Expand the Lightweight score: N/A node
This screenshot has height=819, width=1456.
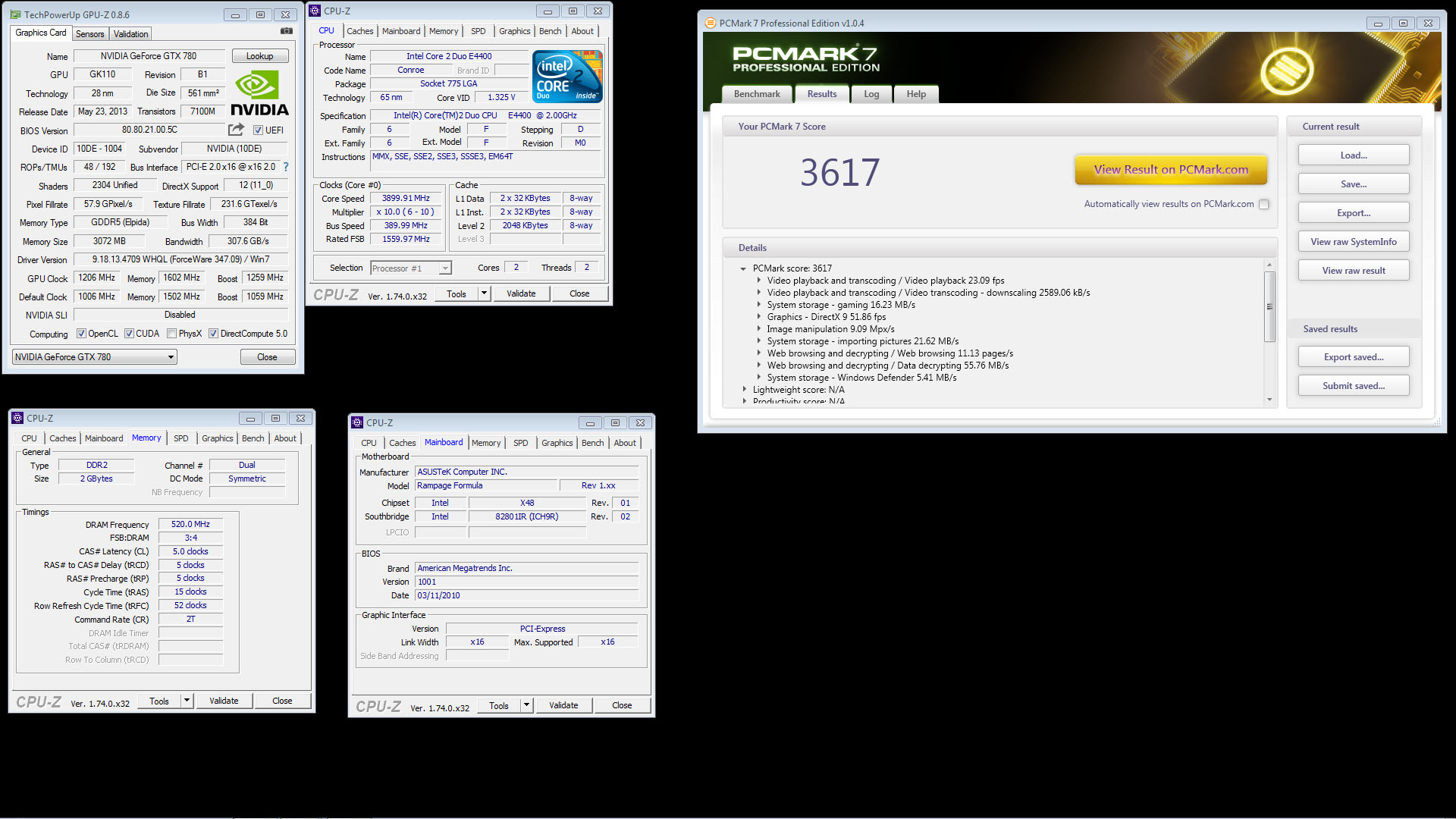pyautogui.click(x=744, y=390)
